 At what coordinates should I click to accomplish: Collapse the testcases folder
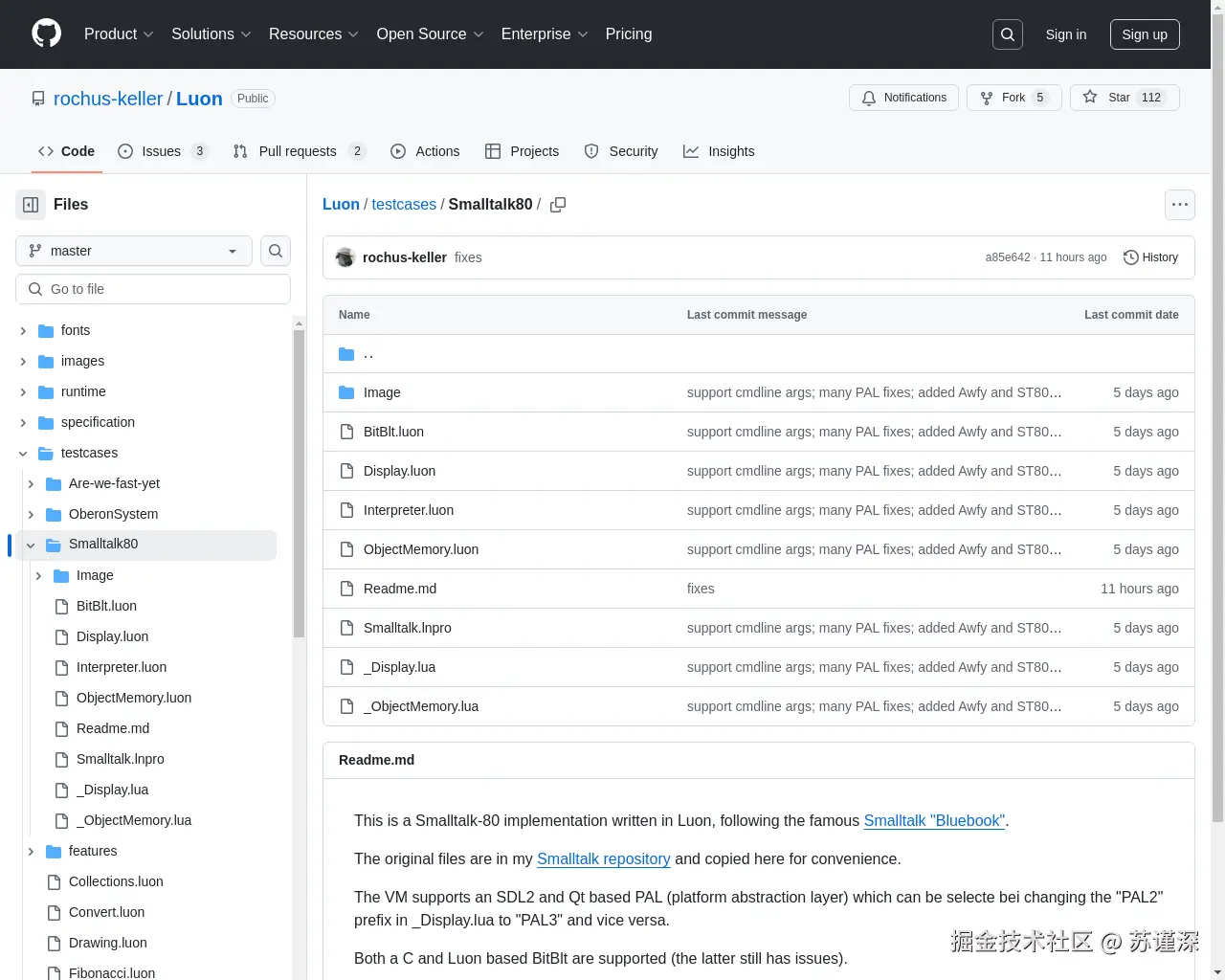(23, 453)
